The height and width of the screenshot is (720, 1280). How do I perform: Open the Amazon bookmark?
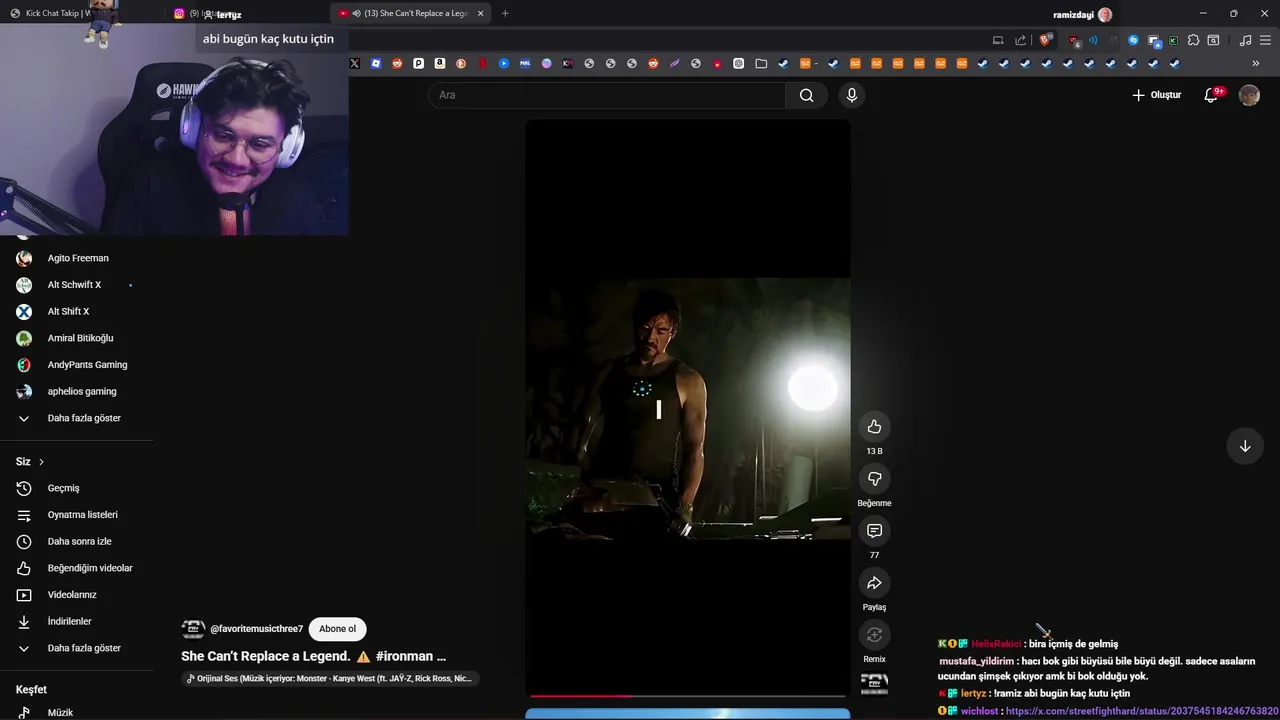tap(440, 63)
